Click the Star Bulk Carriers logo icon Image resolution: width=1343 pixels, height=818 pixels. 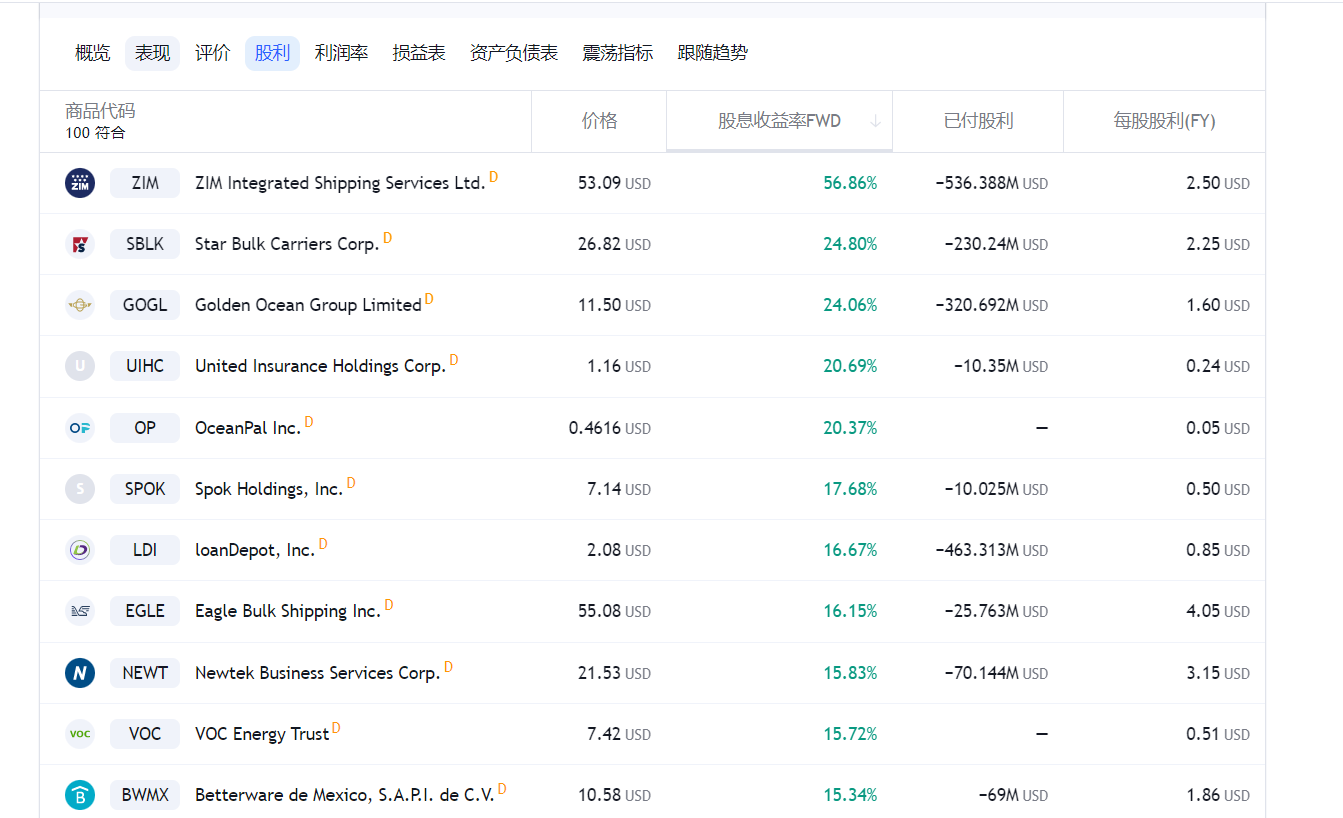coord(80,244)
